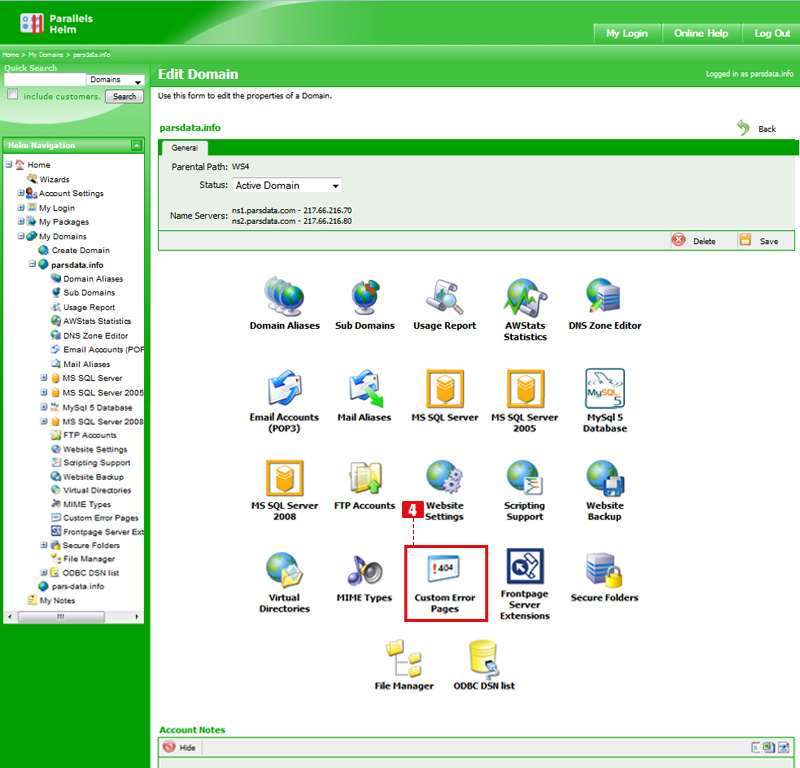Open MS SQL Server 2005 icon in main panel

click(x=525, y=388)
